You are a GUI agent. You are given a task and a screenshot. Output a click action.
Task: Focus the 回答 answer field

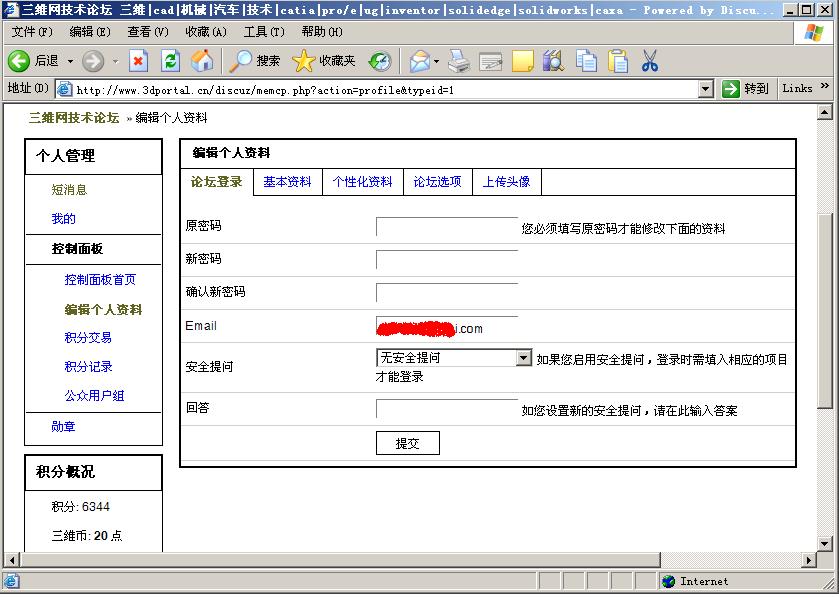447,409
